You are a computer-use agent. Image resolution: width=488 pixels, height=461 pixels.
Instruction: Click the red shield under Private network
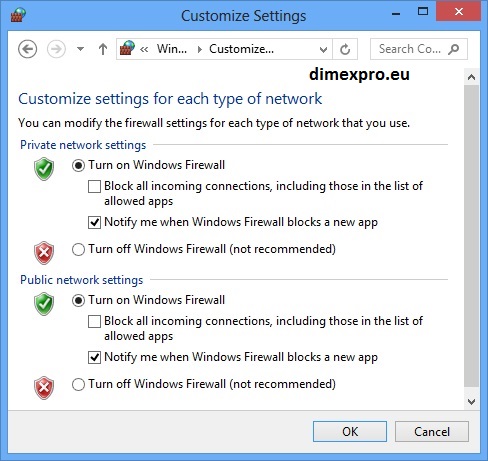click(44, 253)
